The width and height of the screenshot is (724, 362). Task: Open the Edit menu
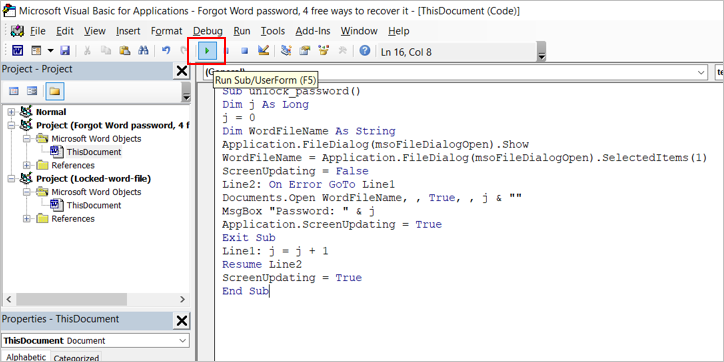[65, 31]
